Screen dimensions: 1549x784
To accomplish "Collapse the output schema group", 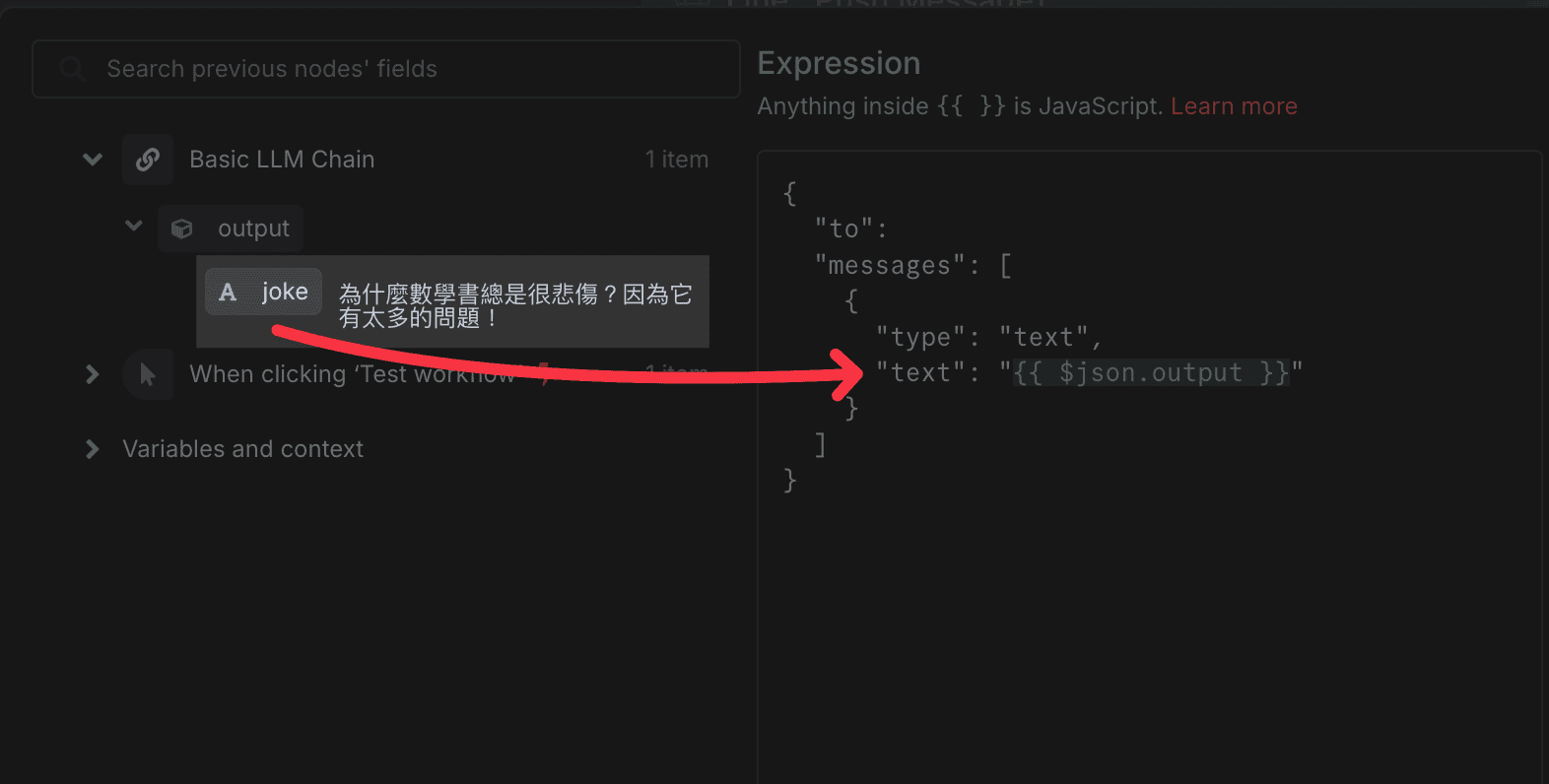I will pyautogui.click(x=133, y=226).
